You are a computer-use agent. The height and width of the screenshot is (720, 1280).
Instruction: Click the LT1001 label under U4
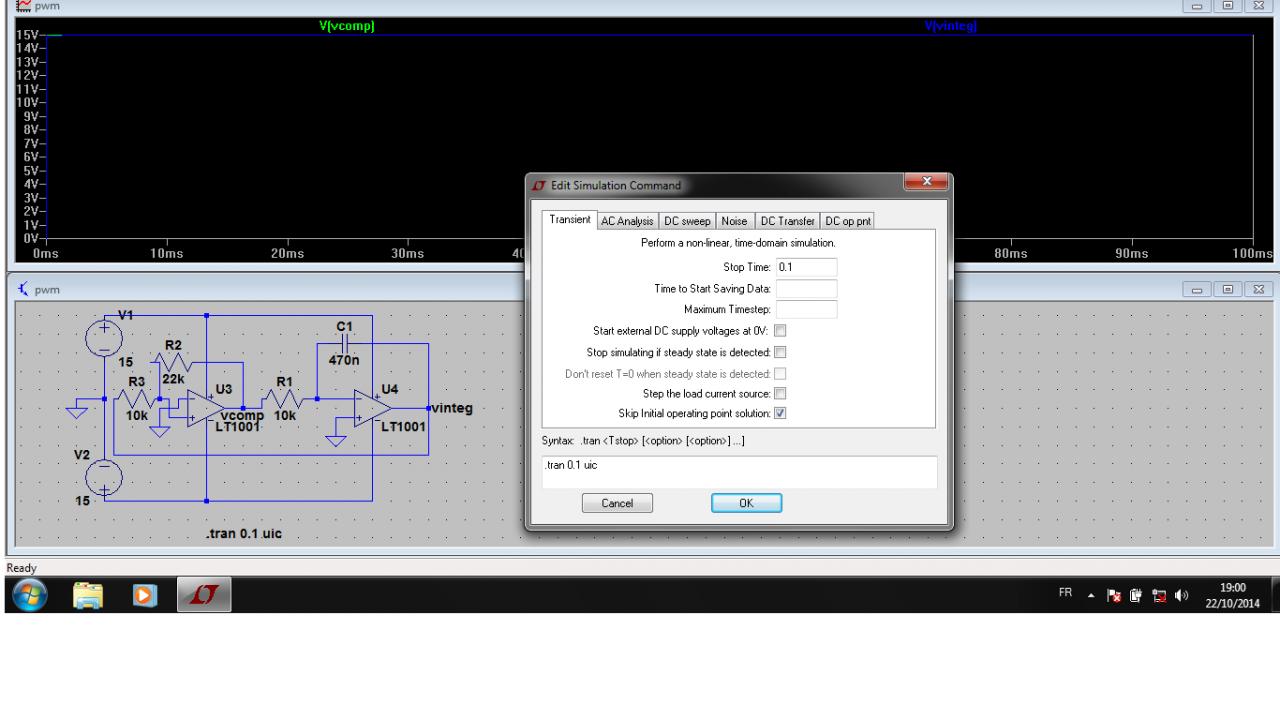click(405, 426)
